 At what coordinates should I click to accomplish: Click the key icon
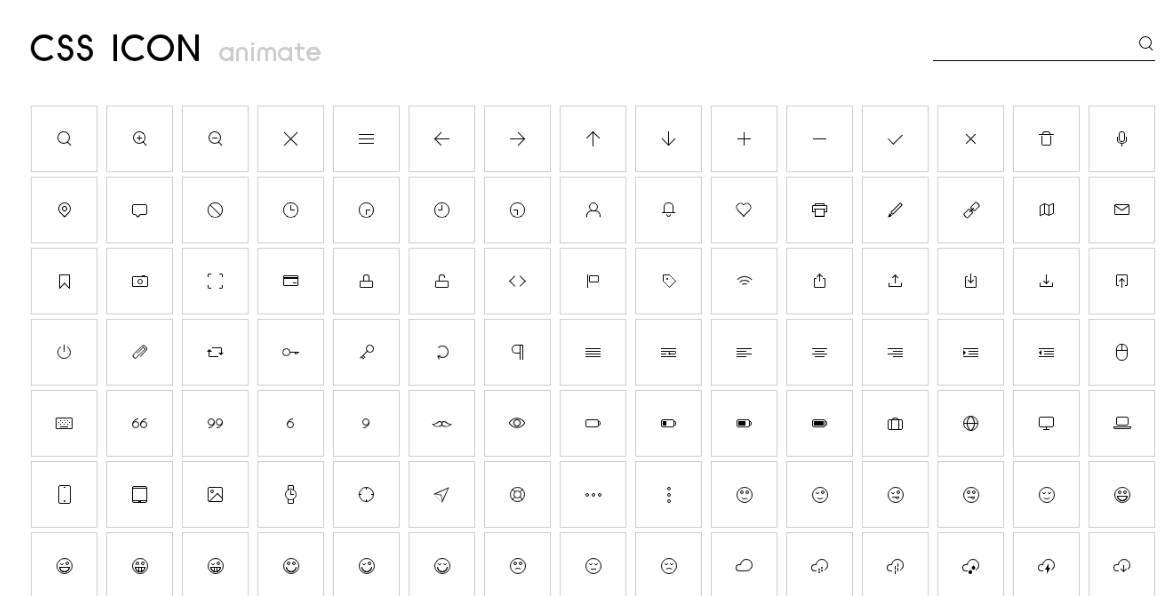pyautogui.click(x=366, y=352)
